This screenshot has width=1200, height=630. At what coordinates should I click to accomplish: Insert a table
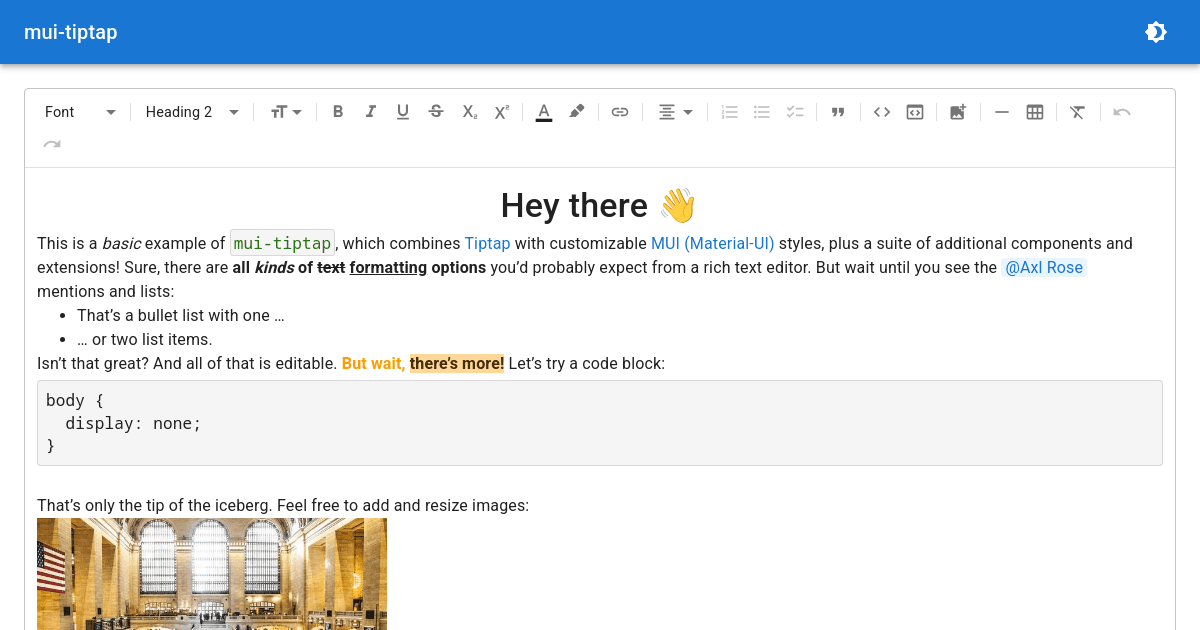point(1035,112)
